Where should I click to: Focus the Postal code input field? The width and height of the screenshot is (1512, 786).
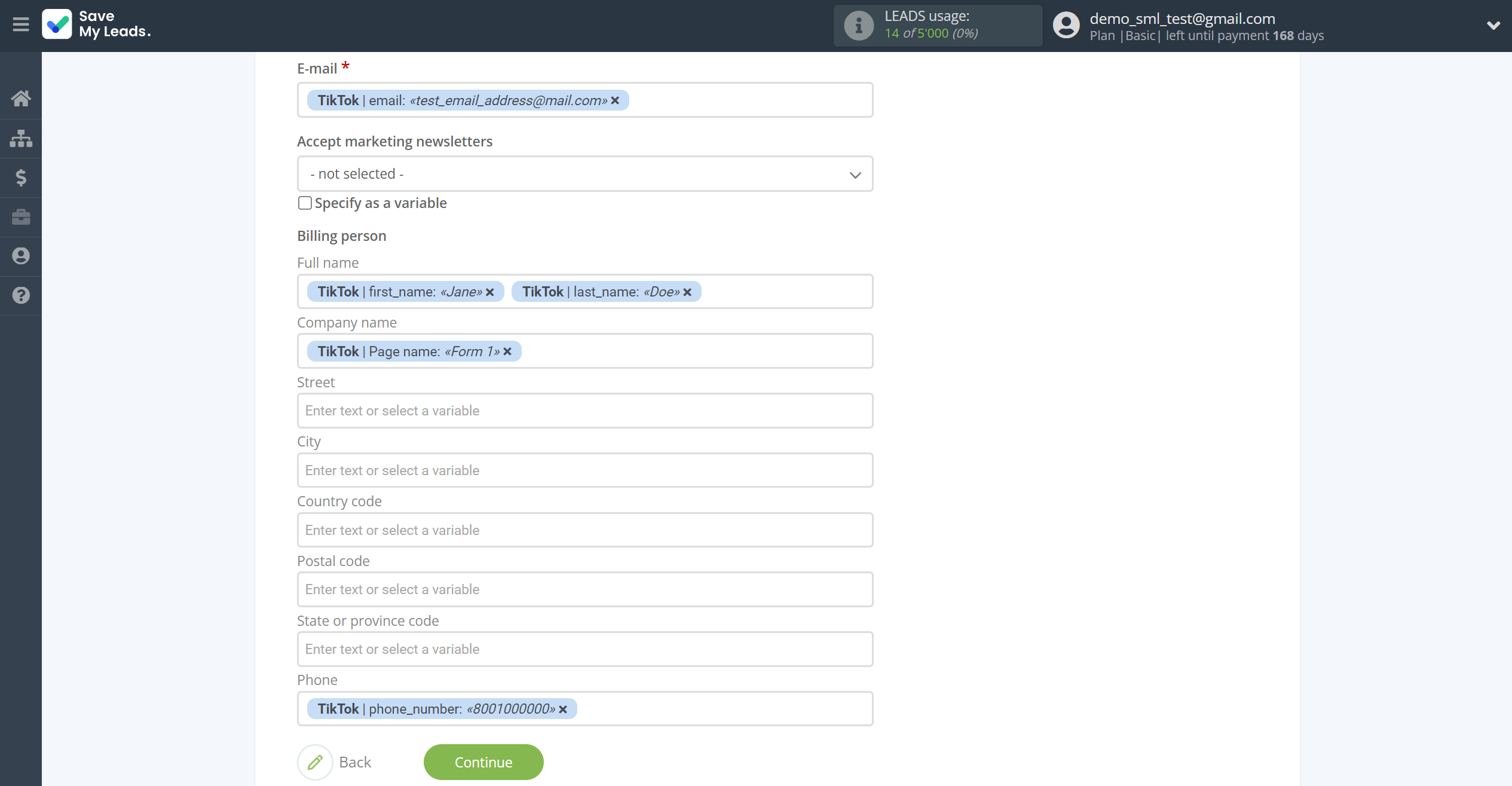coord(585,589)
